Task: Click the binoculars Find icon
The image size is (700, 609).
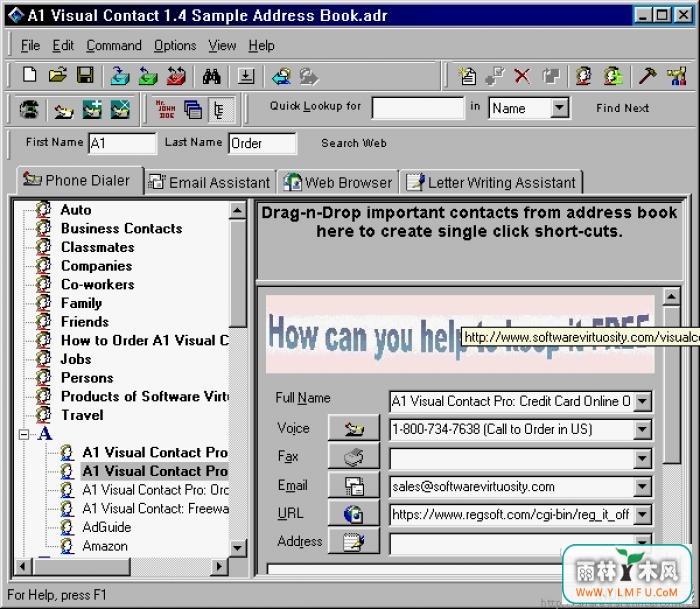Action: click(212, 76)
